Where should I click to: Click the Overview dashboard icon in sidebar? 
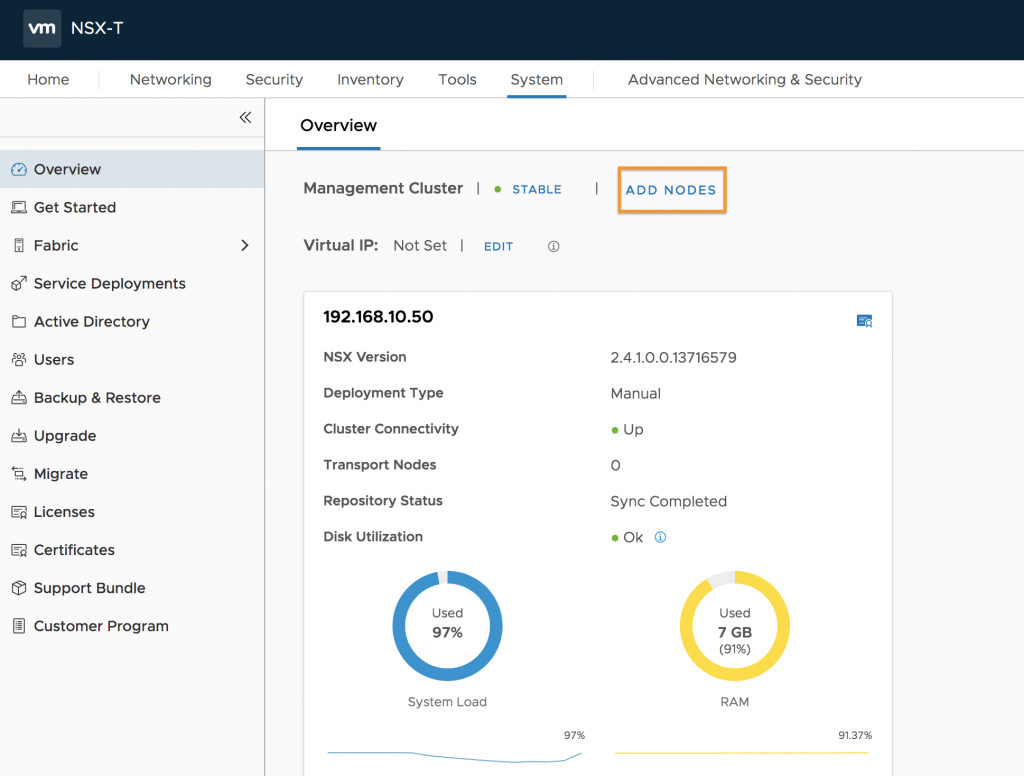click(x=19, y=169)
